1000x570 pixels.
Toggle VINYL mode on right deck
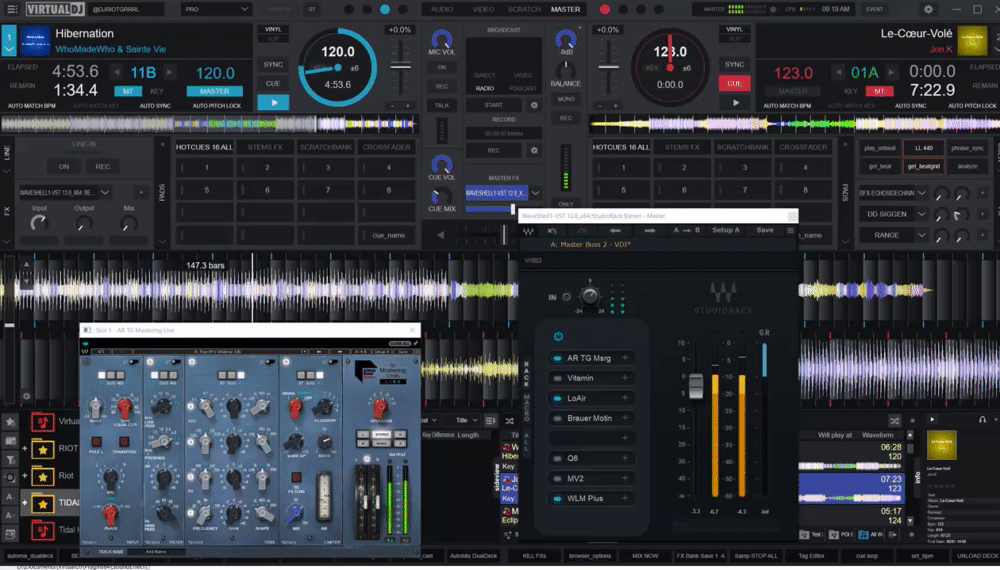(734, 29)
